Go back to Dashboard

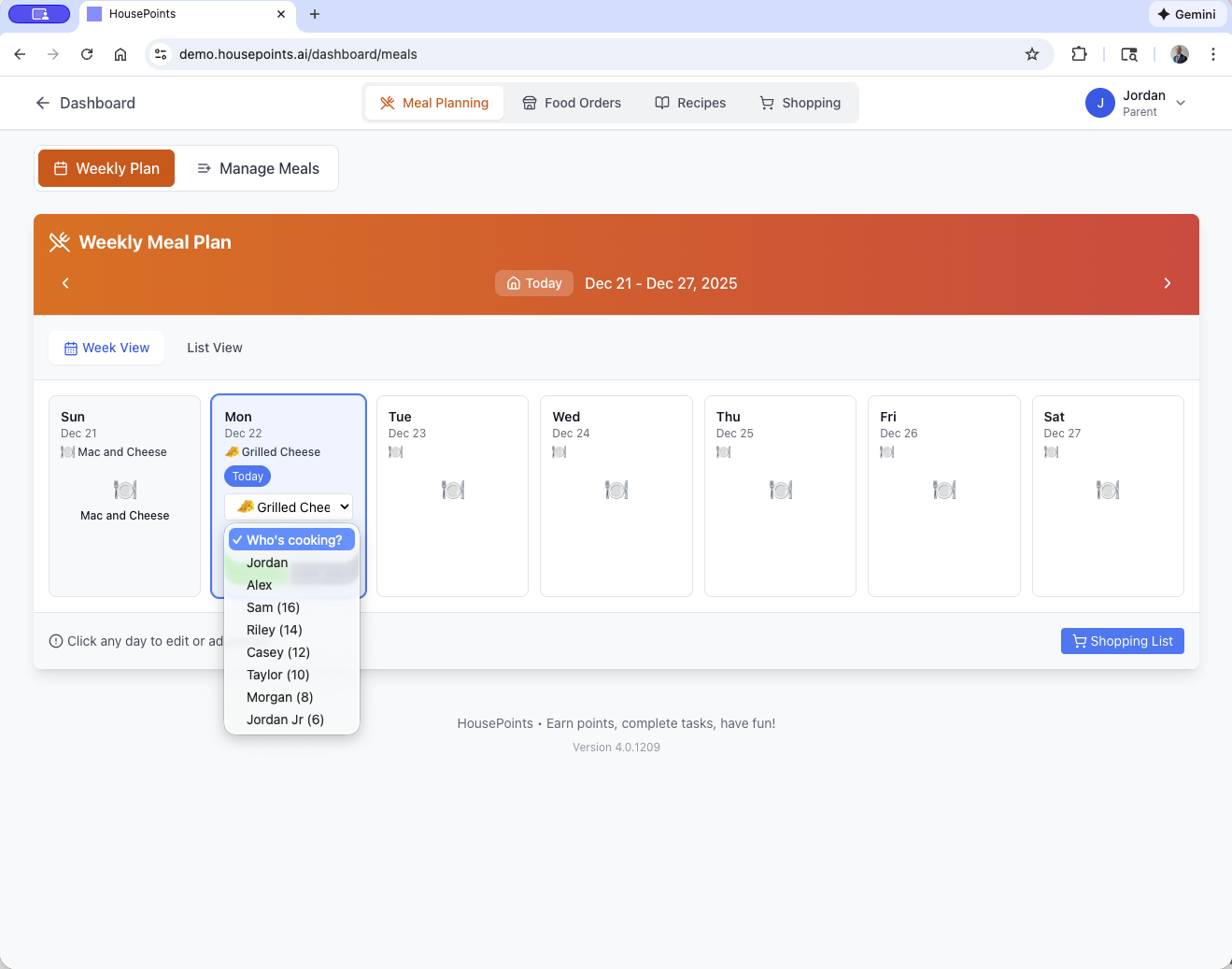[85, 103]
